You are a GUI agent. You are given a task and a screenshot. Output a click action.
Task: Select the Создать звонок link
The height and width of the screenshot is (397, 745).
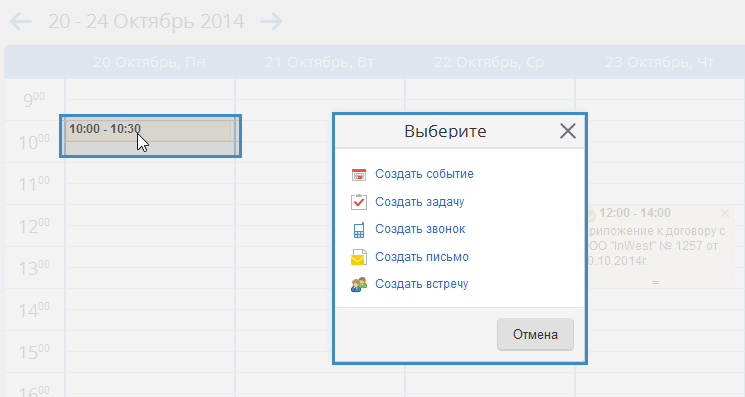(420, 229)
